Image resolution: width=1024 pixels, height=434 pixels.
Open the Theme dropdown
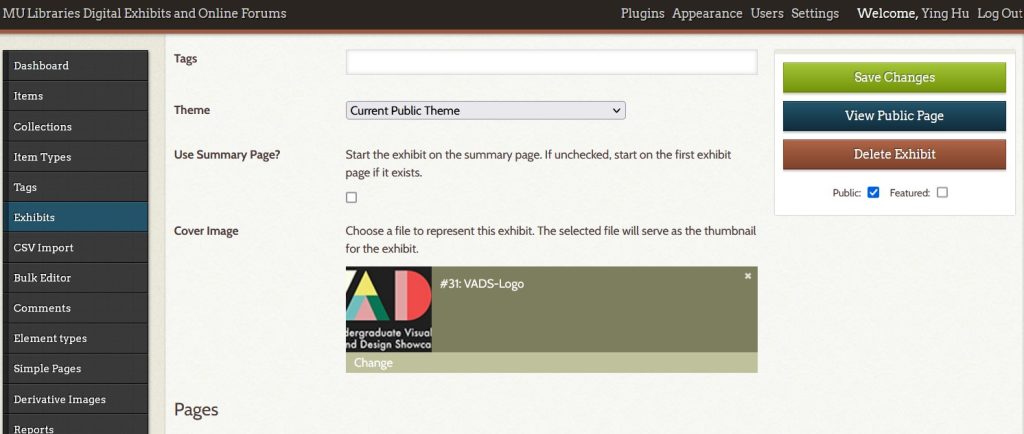tap(485, 111)
